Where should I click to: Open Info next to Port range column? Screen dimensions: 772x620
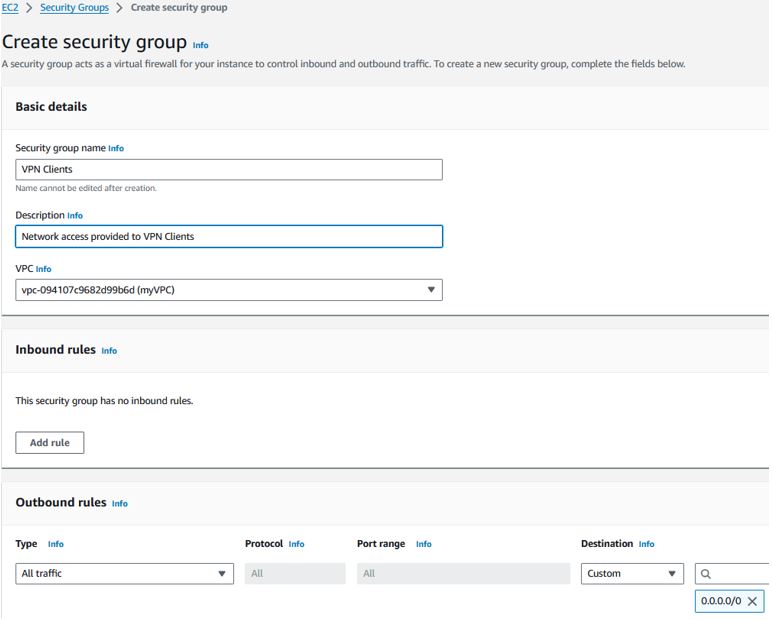[x=423, y=544]
